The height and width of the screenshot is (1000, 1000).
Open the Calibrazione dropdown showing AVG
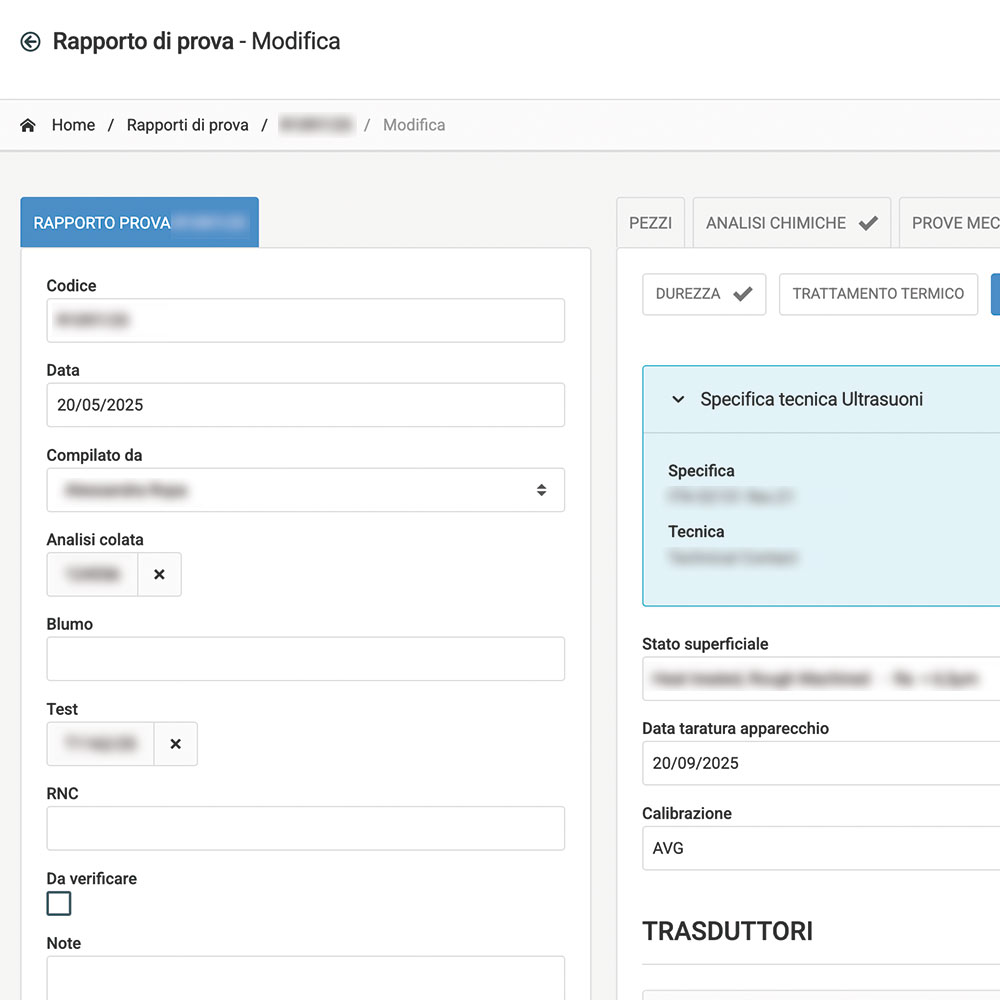click(x=820, y=848)
